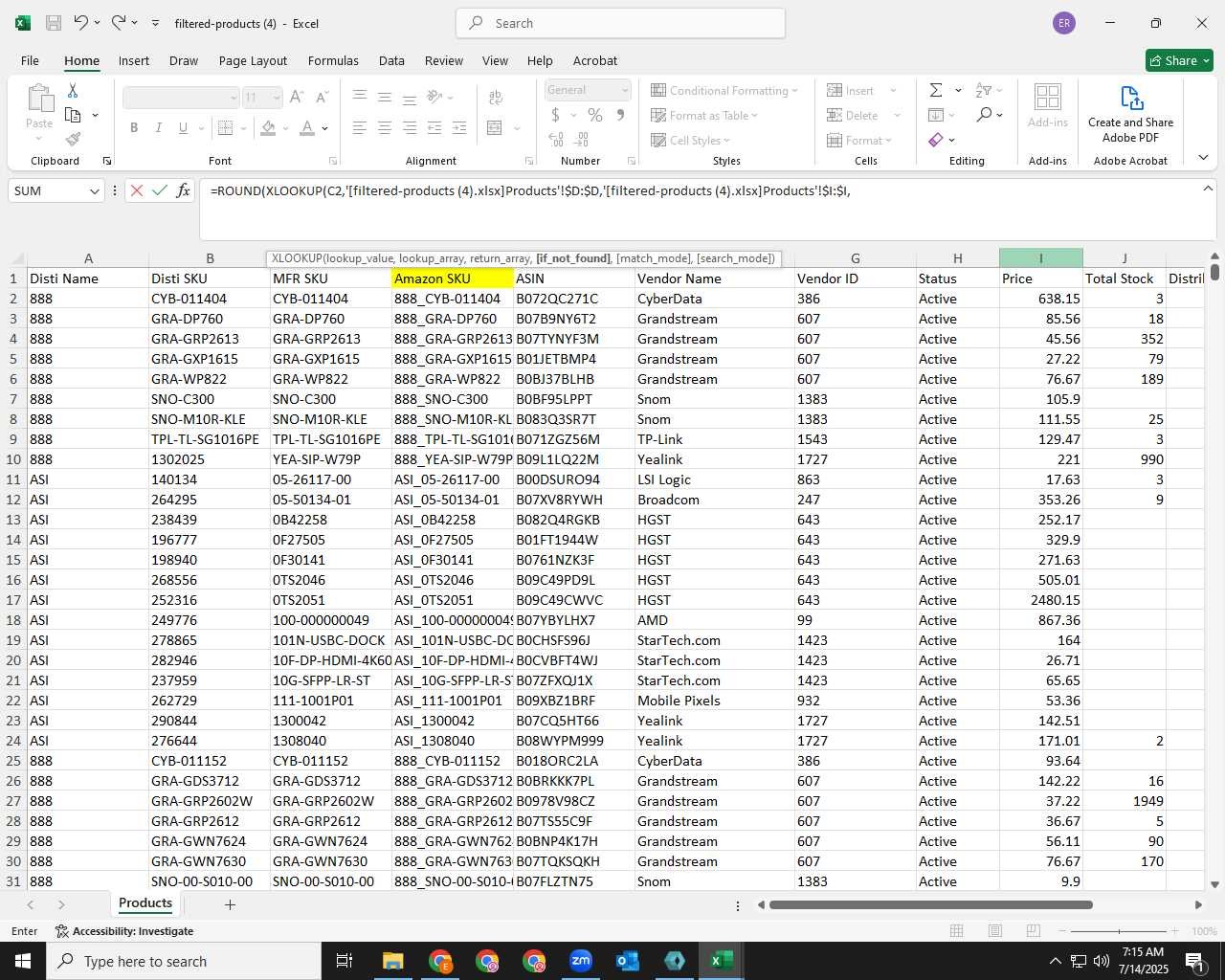Image resolution: width=1225 pixels, height=980 pixels.
Task: Click the Fill Color bucket swatch
Action: tap(269, 127)
